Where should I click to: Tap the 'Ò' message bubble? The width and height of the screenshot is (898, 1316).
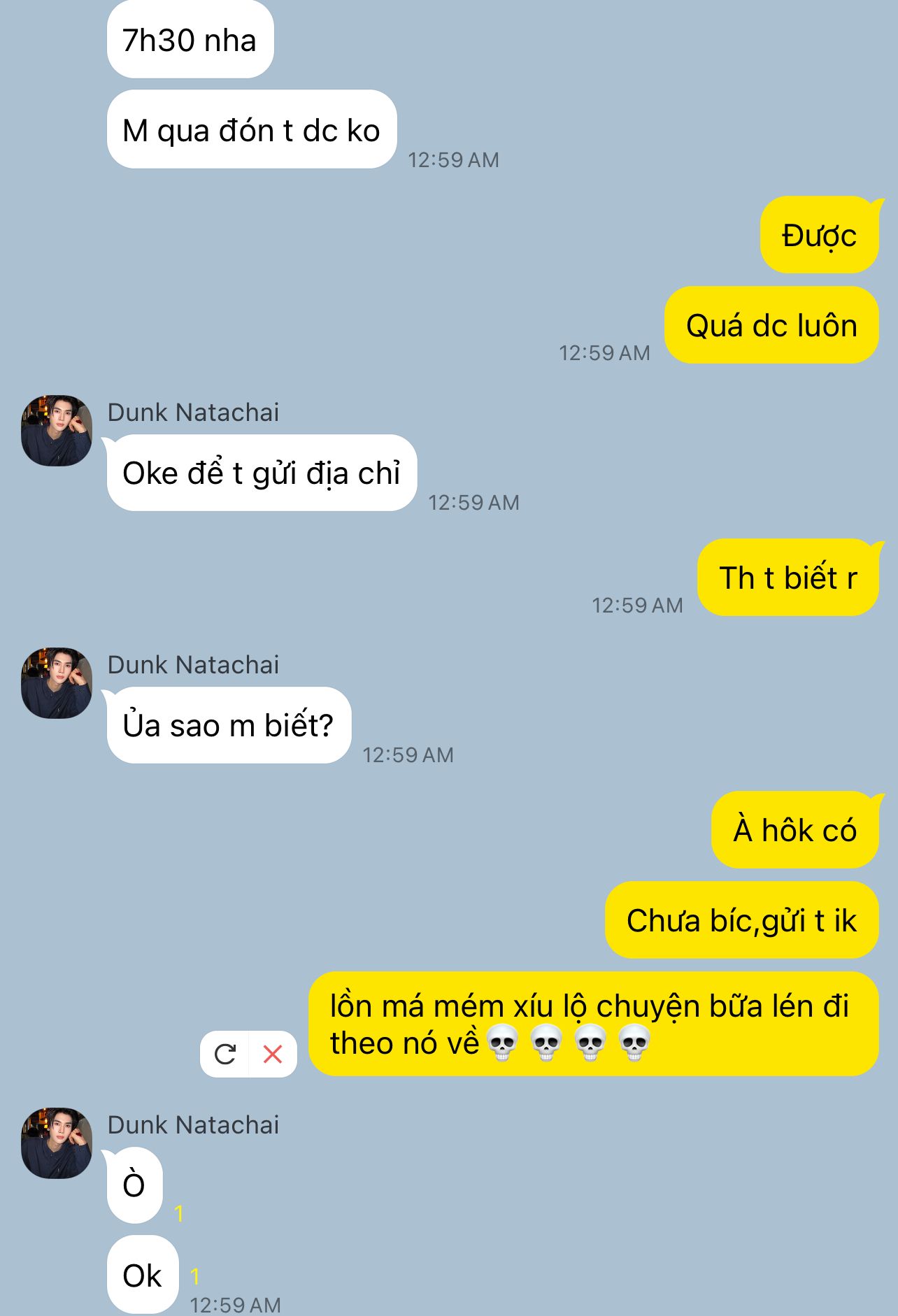134,1185
